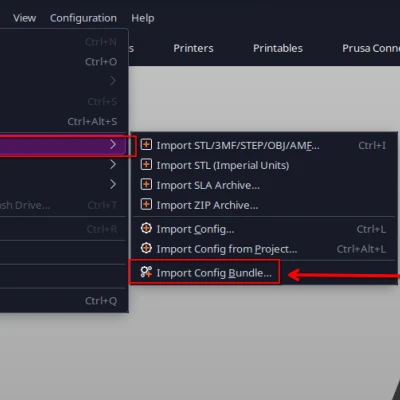Expand the highlighted purple submenu chevron
Screen dimensions: 400x400
(x=113, y=145)
